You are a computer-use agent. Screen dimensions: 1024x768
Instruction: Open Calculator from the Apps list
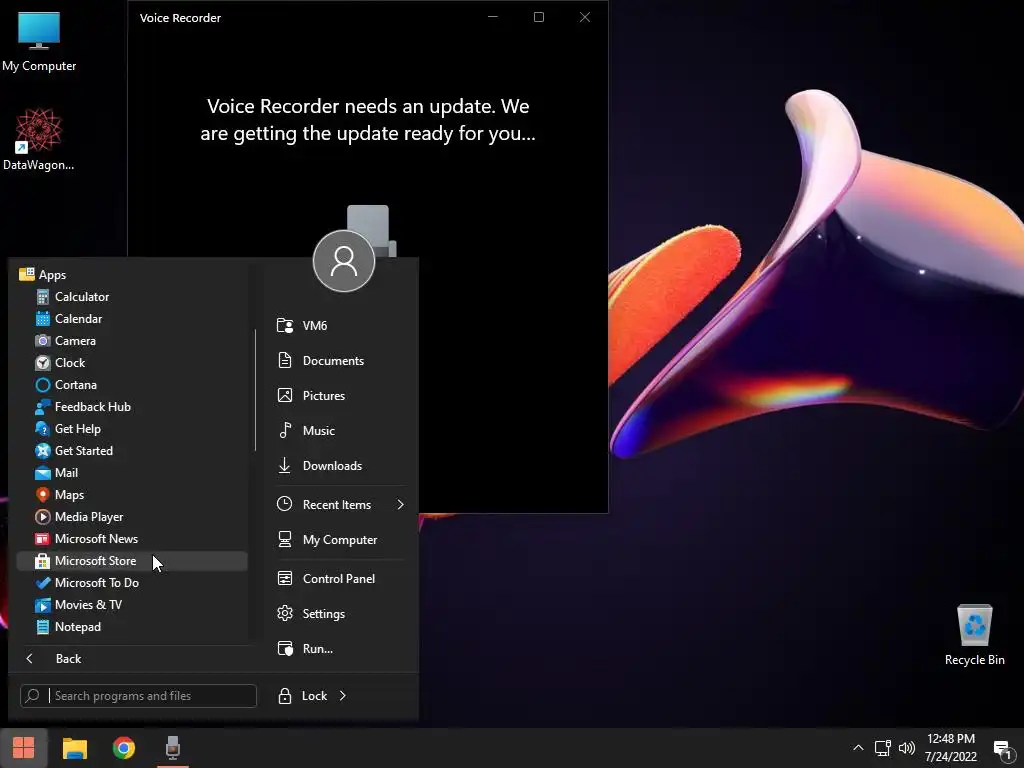point(132,296)
